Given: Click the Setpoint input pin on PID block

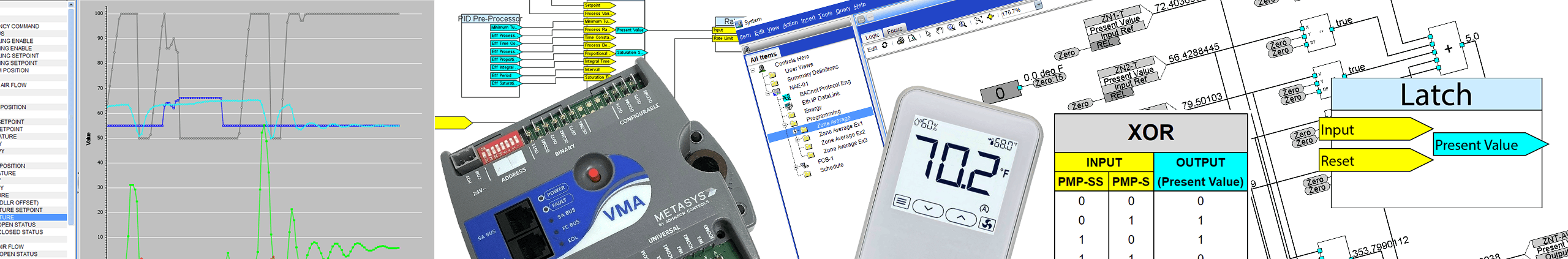Looking at the screenshot, I should (x=599, y=6).
